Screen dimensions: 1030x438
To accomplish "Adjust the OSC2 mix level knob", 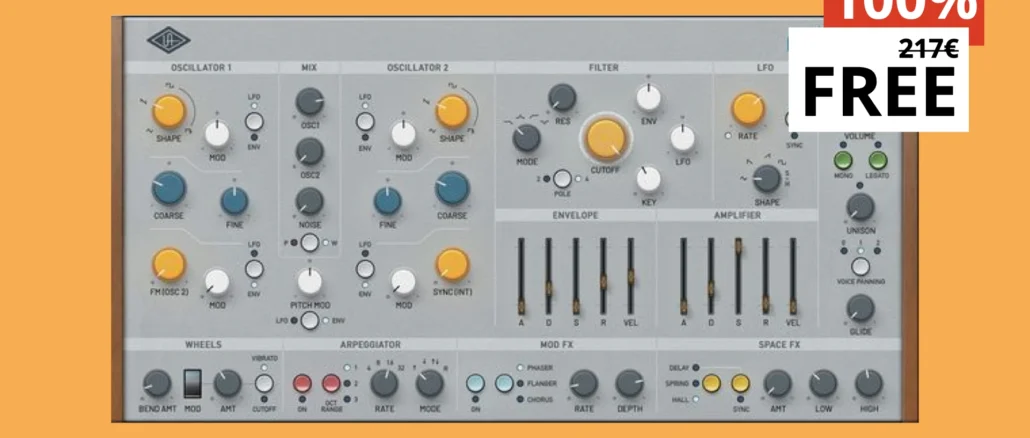I will pos(309,152).
